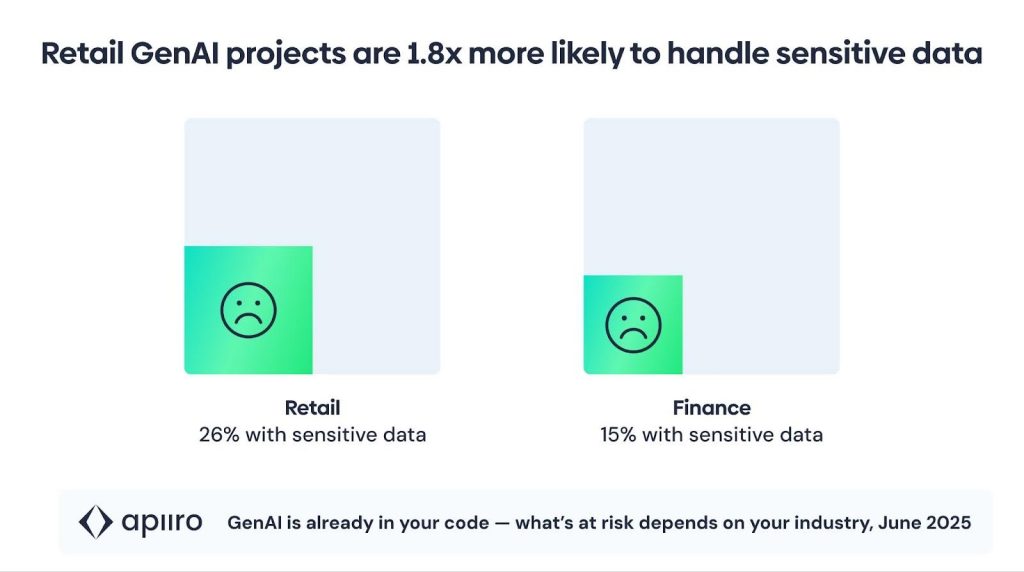
Task: Click the sad face icon in Finance chart
Action: 632,324
